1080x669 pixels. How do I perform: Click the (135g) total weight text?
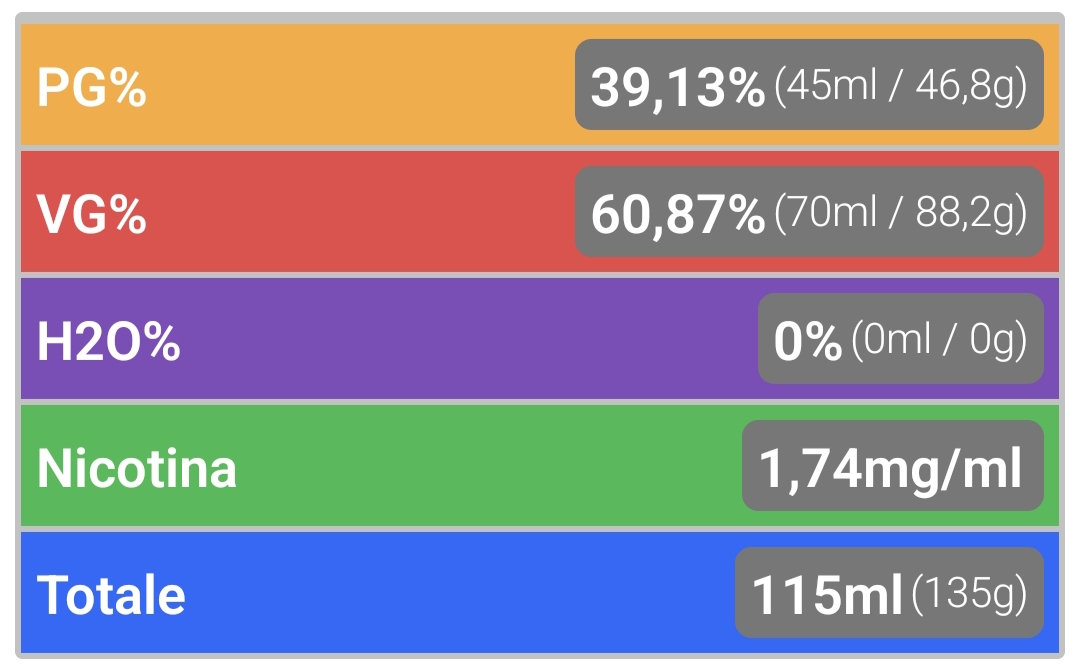tap(970, 594)
